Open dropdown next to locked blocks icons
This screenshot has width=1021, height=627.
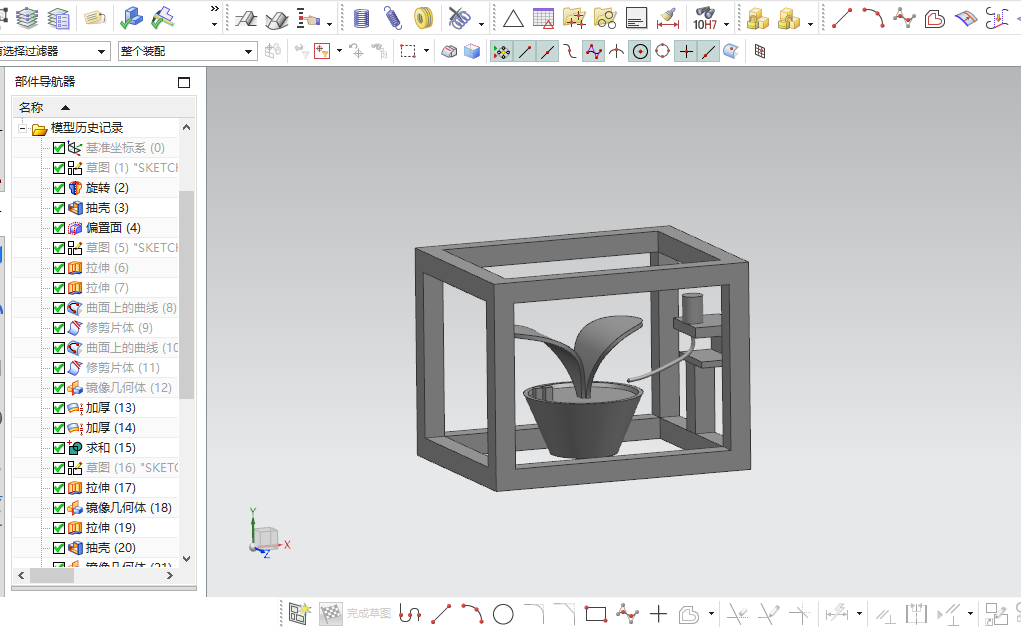click(810, 25)
